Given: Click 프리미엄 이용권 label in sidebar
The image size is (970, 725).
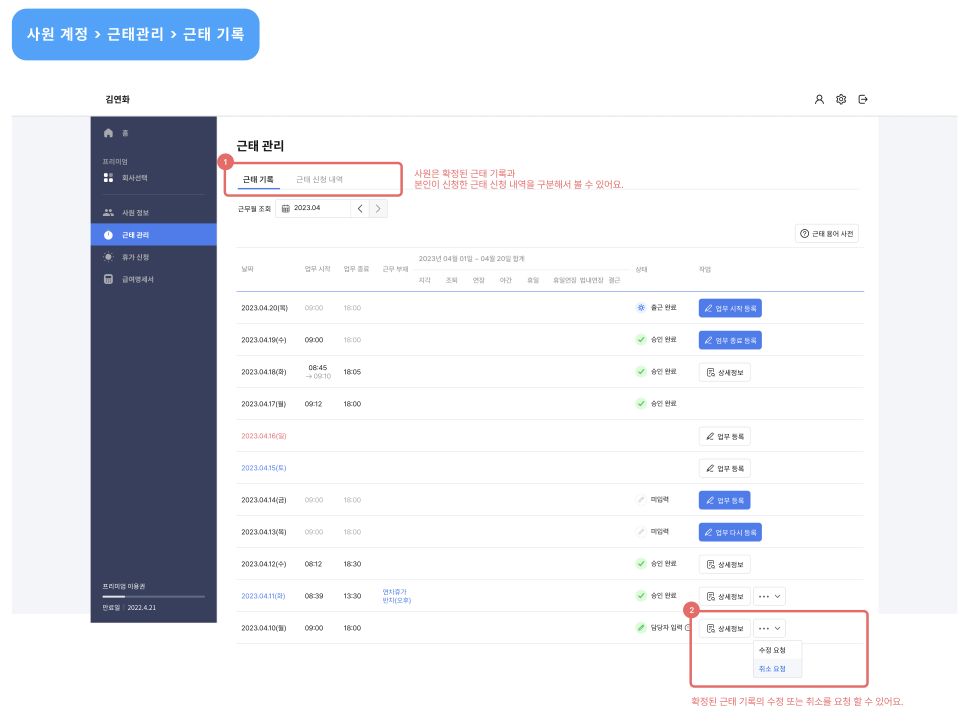Looking at the screenshot, I should coord(124,586).
